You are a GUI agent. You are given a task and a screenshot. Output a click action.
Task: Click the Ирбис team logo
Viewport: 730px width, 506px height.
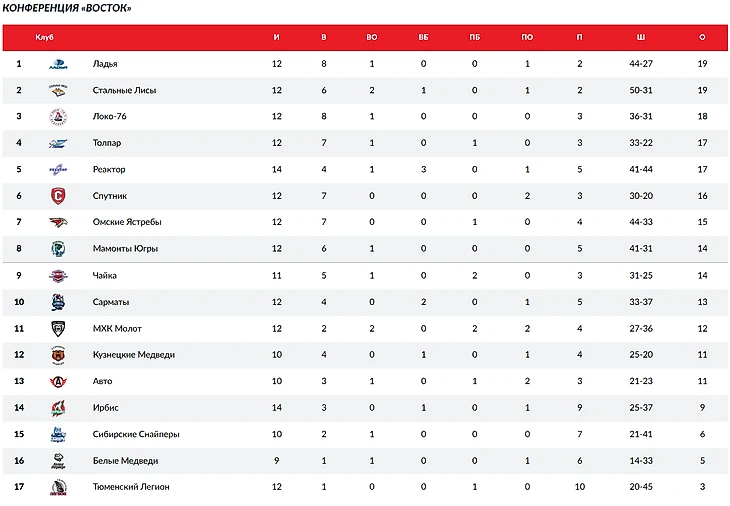coord(58,408)
